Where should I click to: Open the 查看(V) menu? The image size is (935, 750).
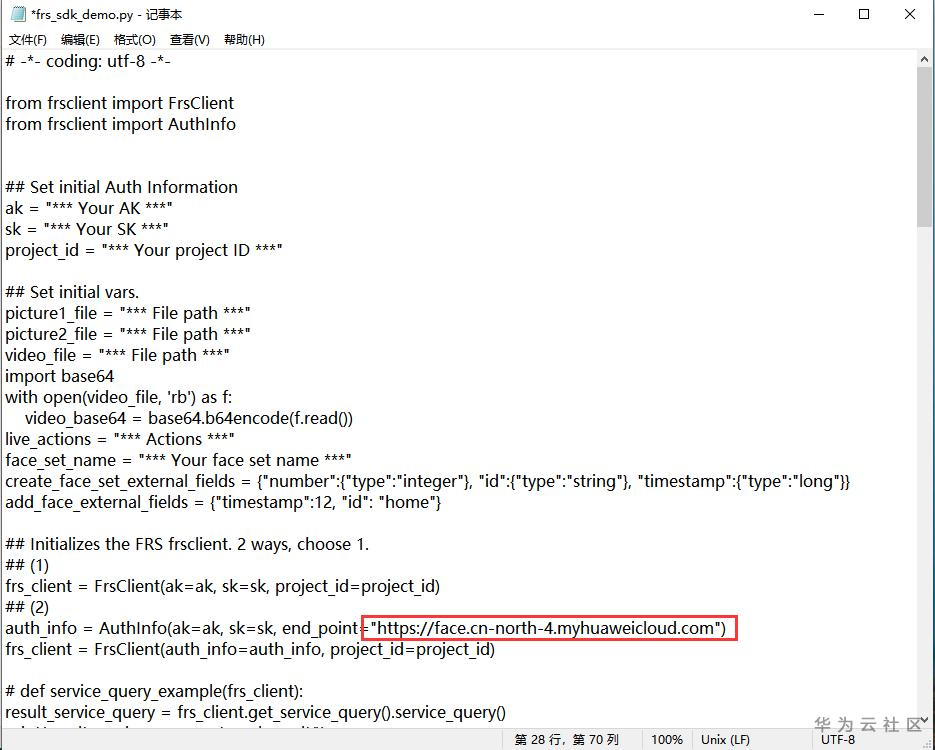190,40
